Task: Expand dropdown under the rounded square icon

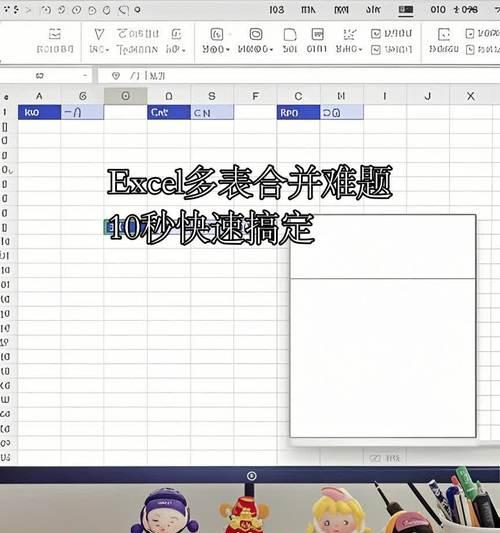Action: coord(271,50)
